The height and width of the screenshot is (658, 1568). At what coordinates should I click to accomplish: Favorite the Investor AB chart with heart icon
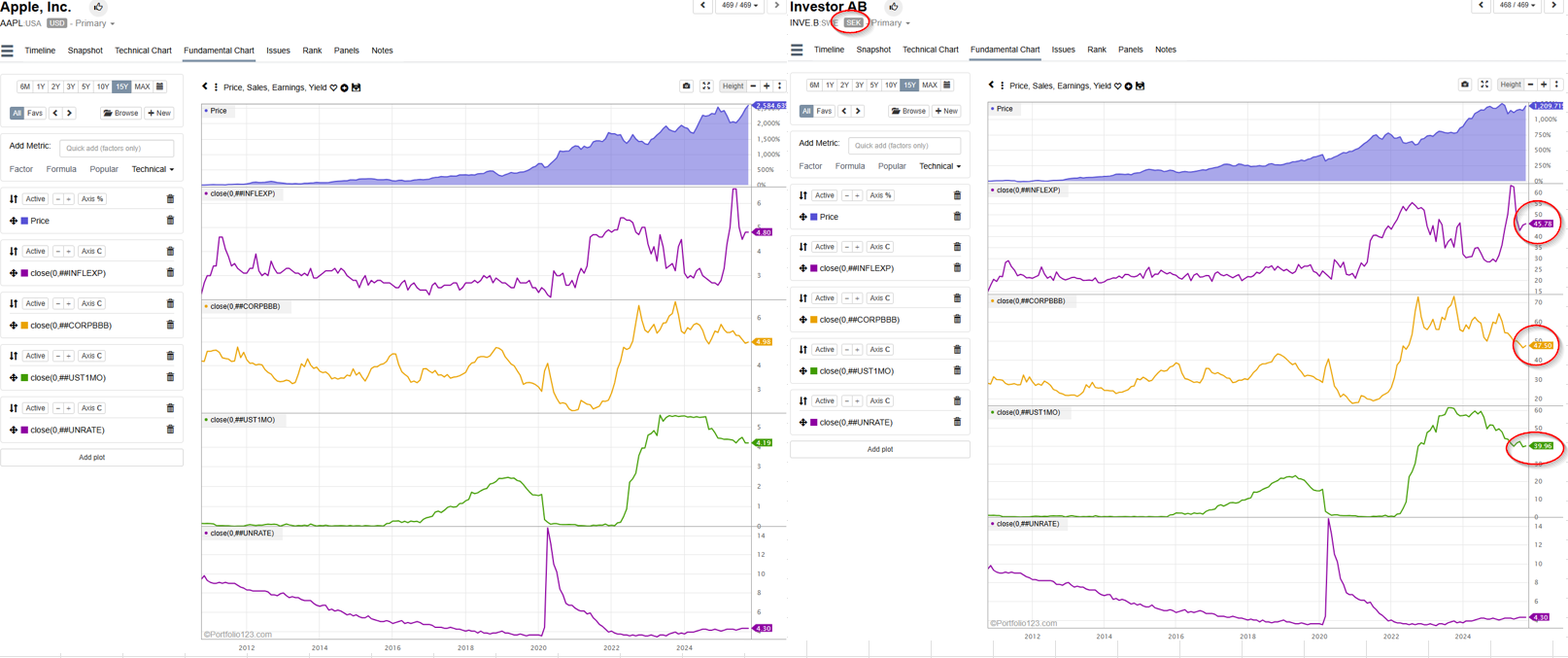pyautogui.click(x=1117, y=87)
